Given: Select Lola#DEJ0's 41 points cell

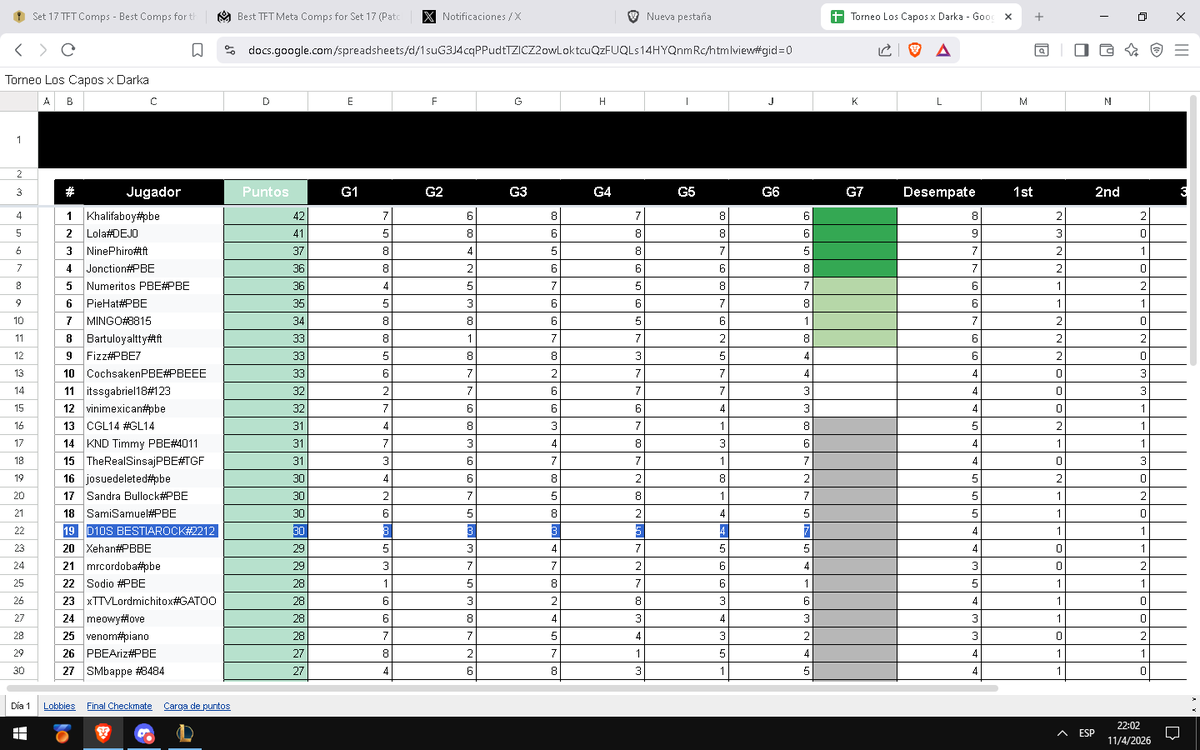Looking at the screenshot, I should click(x=265, y=233).
